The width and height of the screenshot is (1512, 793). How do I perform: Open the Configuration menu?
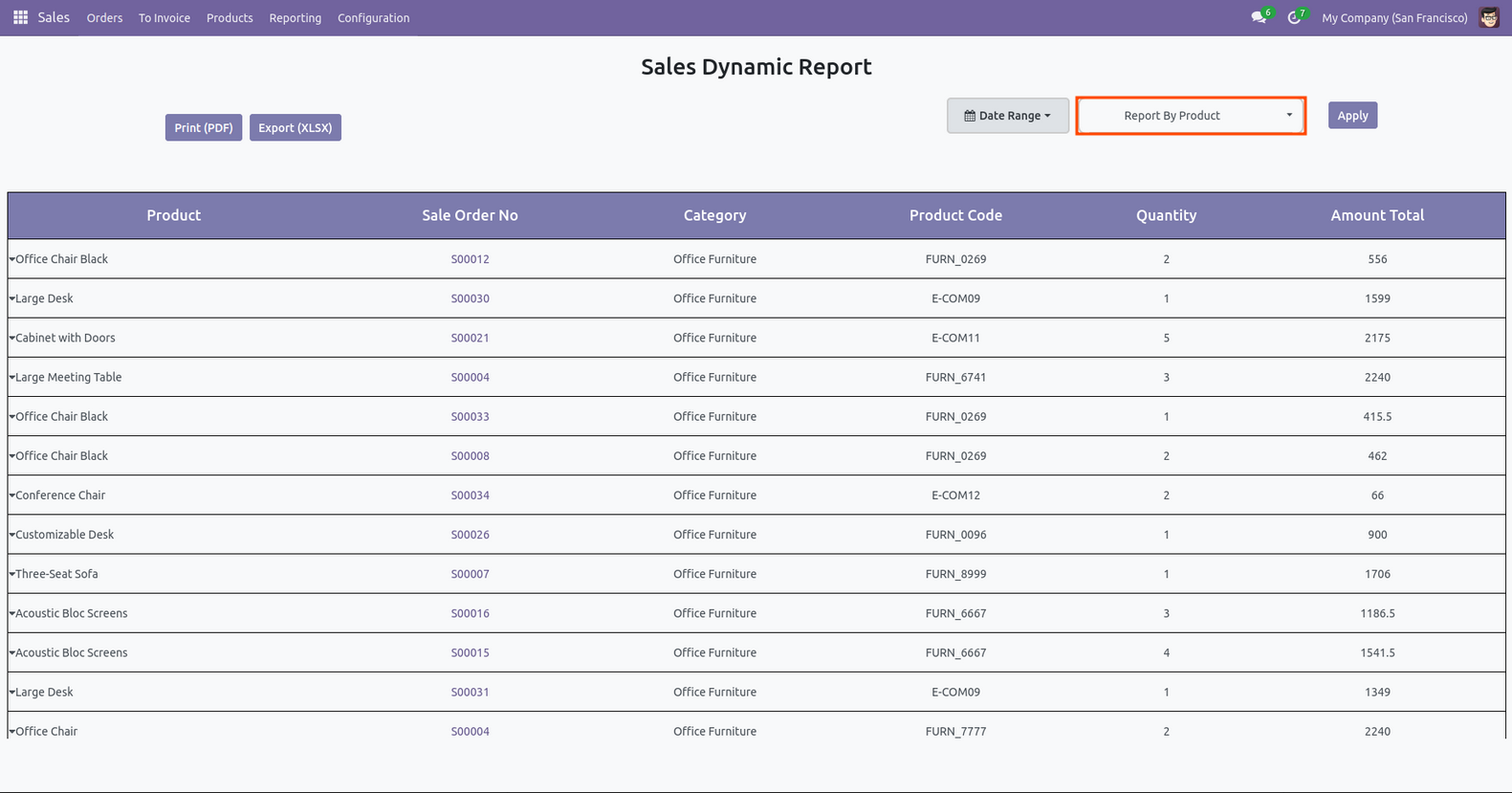coord(373,18)
